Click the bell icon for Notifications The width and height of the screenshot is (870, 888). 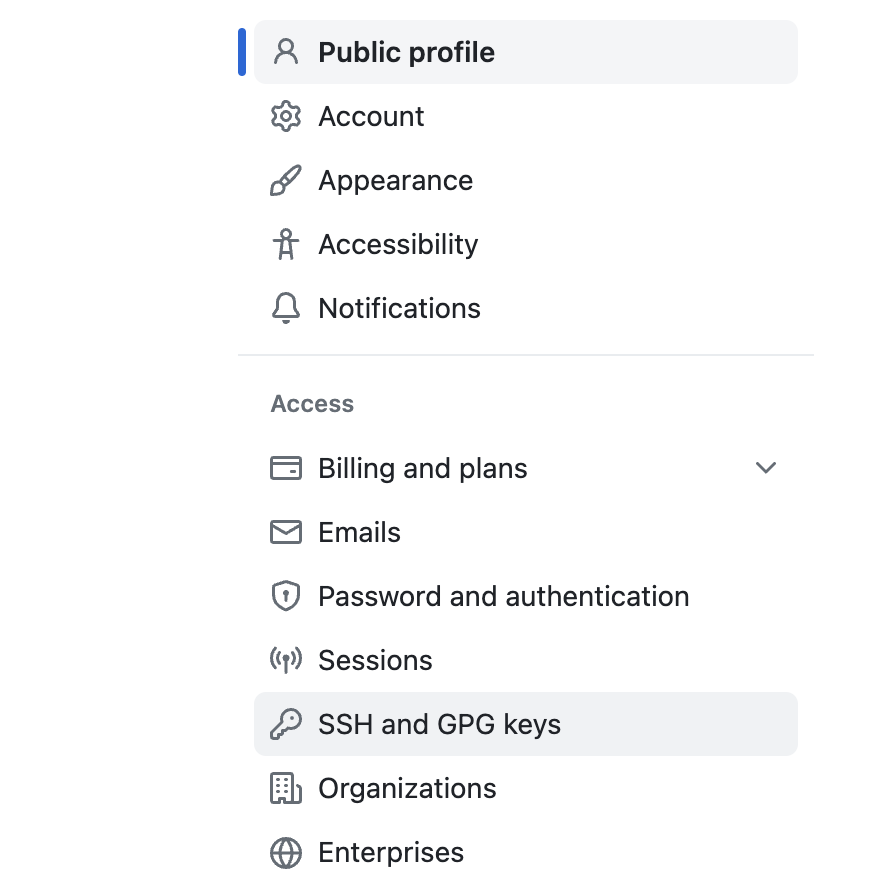pos(286,309)
